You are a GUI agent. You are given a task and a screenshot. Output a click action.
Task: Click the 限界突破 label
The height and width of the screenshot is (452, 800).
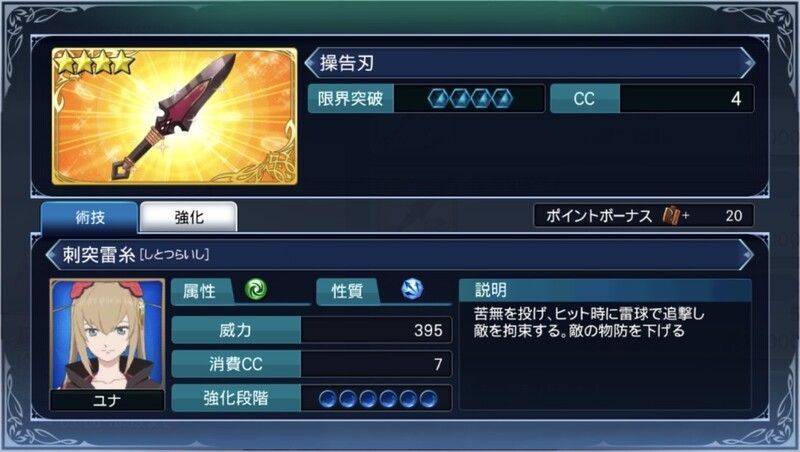pyautogui.click(x=351, y=98)
